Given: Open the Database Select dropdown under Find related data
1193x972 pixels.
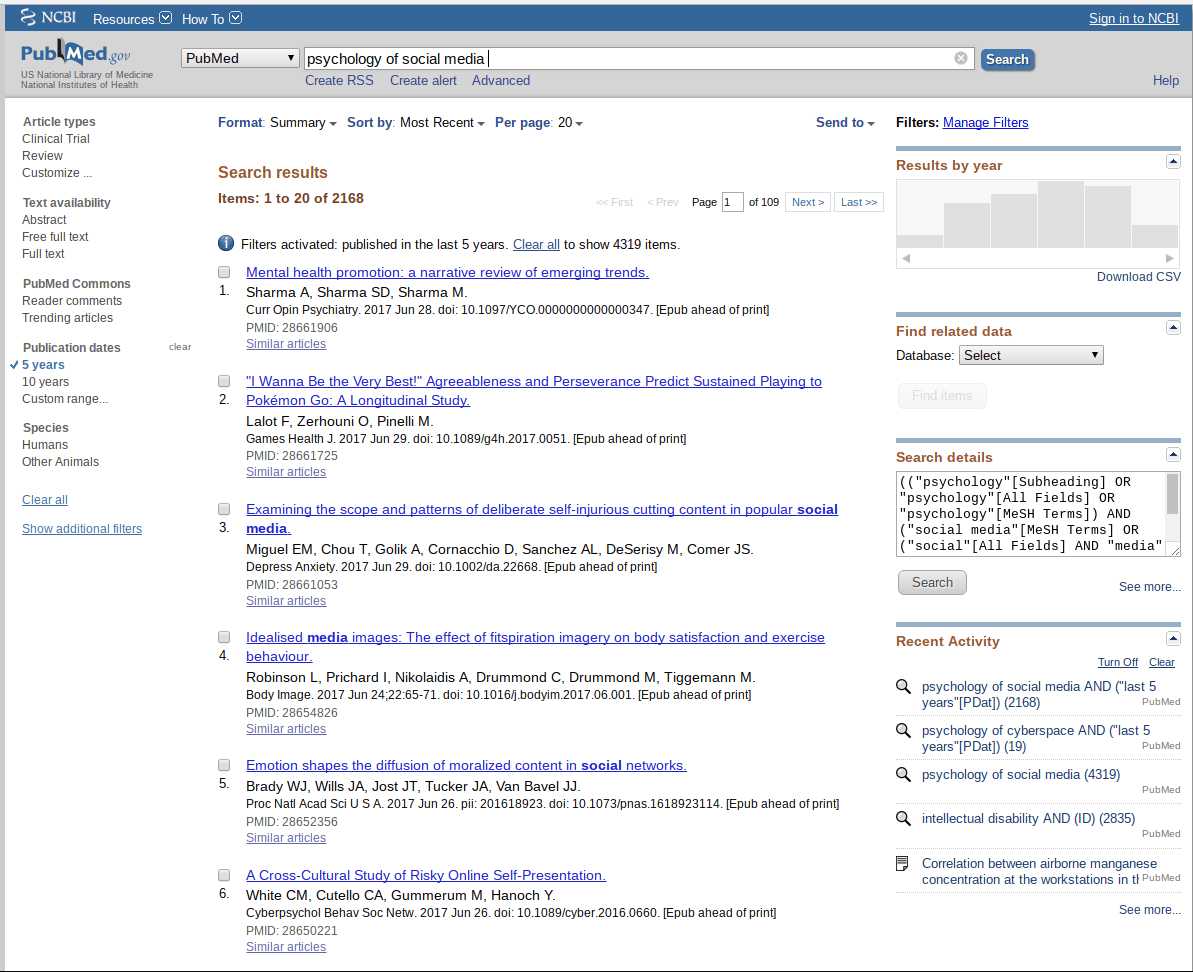Looking at the screenshot, I should [1031, 354].
